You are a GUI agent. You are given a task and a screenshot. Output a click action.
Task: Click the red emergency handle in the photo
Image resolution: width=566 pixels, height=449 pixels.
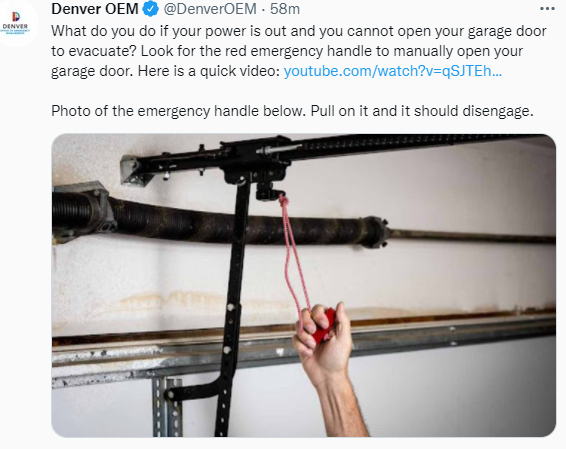[325, 326]
